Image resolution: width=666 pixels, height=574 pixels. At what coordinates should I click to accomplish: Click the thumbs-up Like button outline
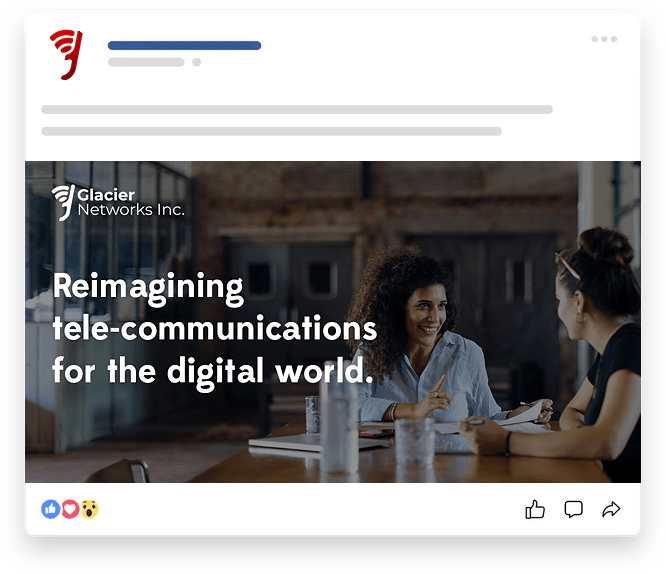click(535, 509)
